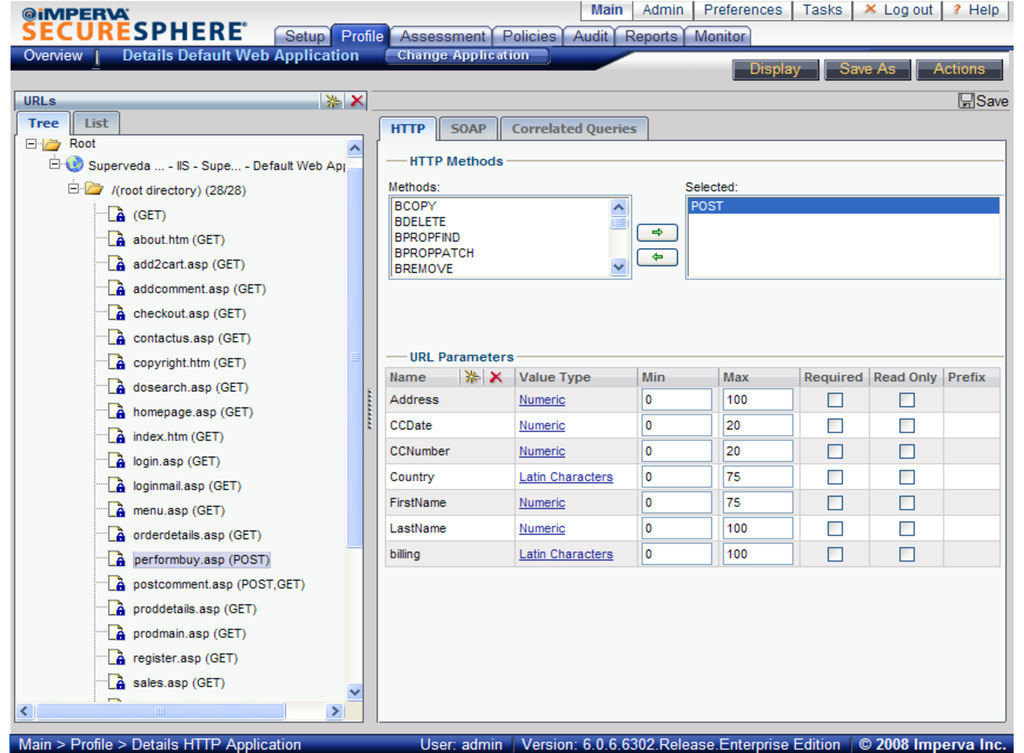Click the lock page icon for homepage.asp
The height and width of the screenshot is (753, 1024).
click(x=117, y=411)
